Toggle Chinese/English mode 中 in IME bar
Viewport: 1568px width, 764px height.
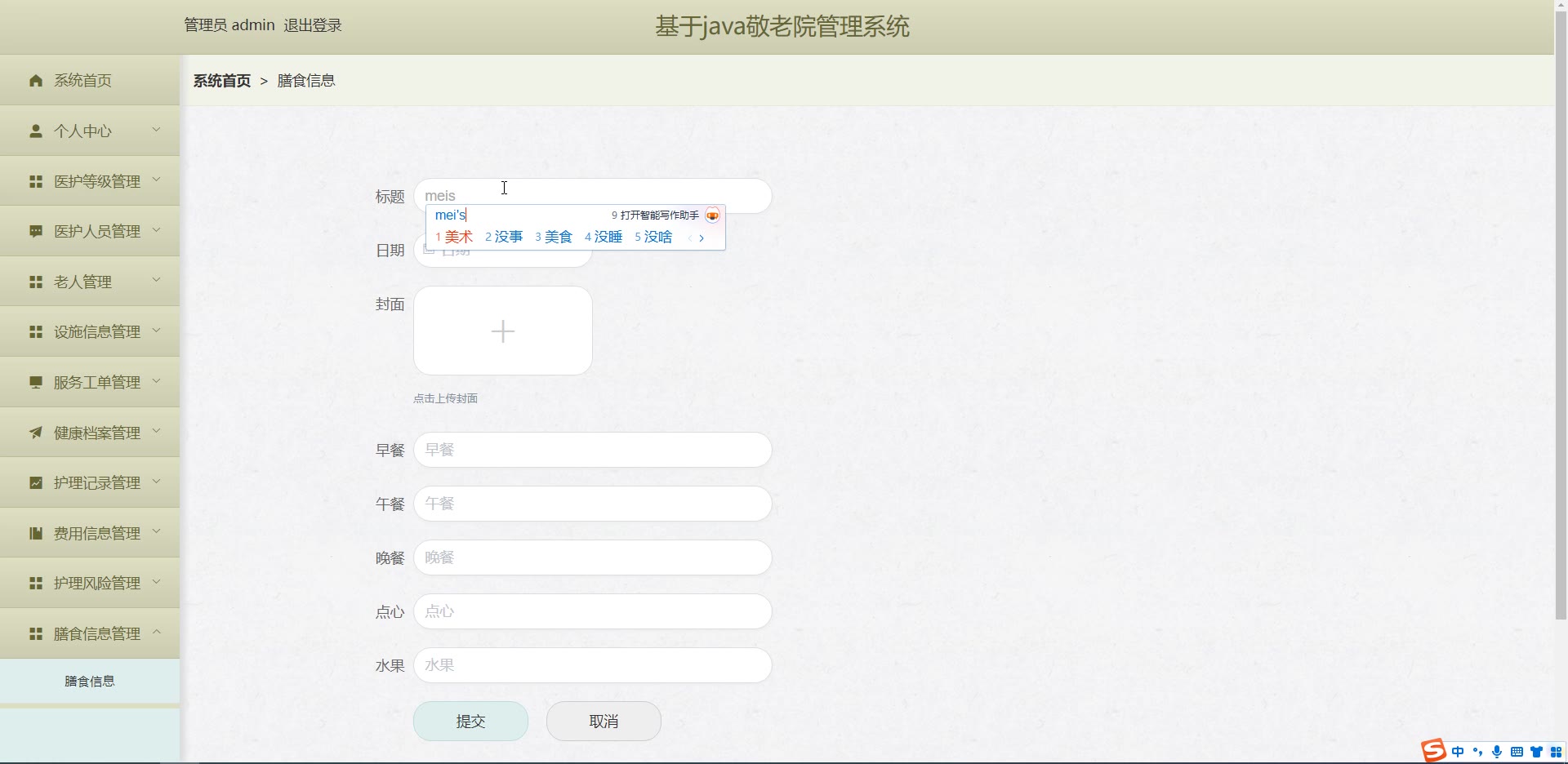click(x=1458, y=752)
